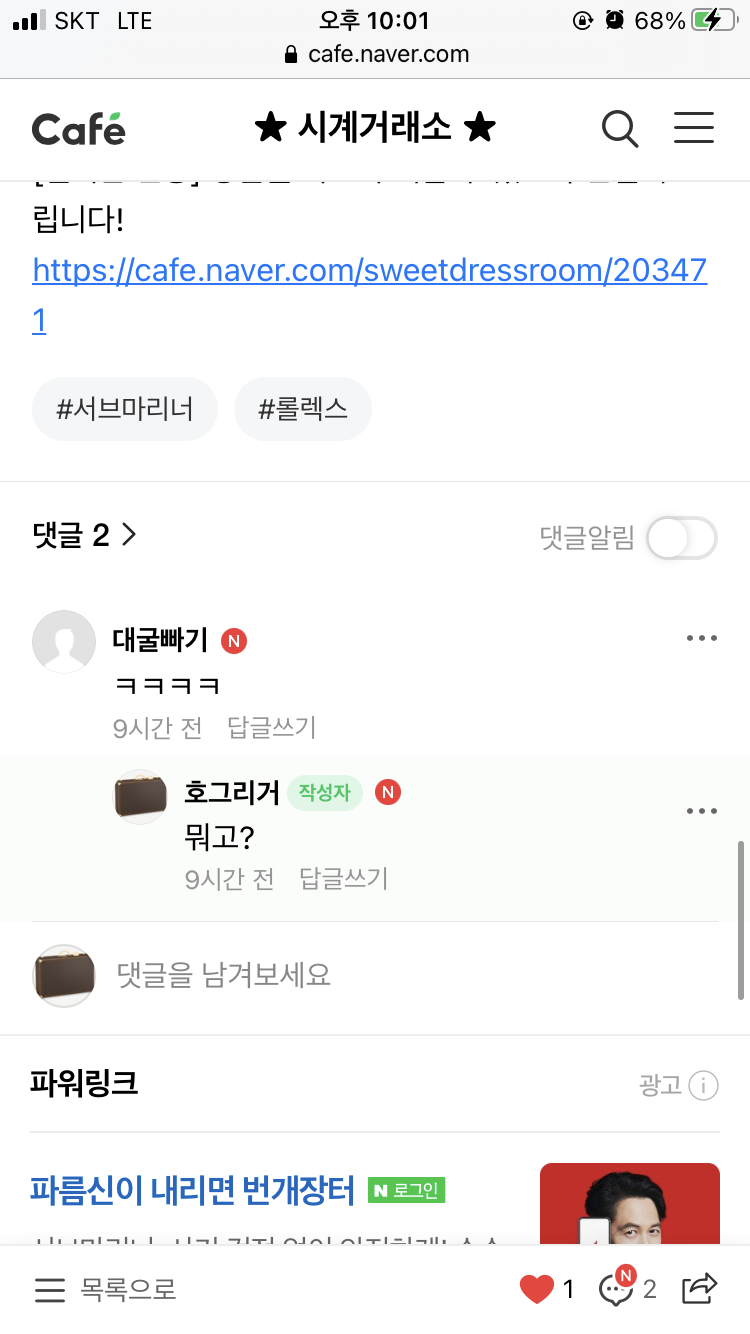Select the #롤렉스 hashtag
The width and height of the screenshot is (750, 1334).
click(302, 409)
